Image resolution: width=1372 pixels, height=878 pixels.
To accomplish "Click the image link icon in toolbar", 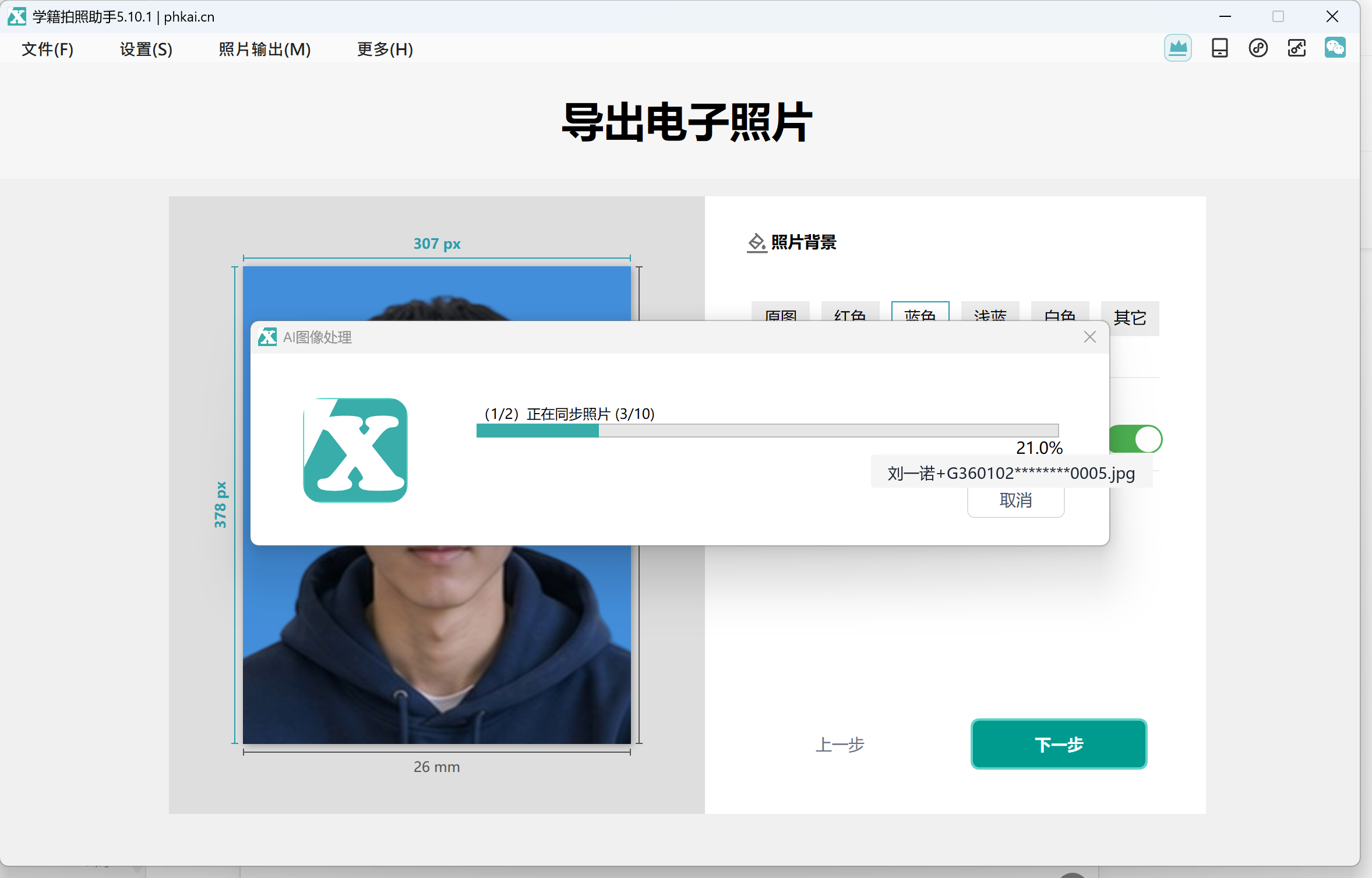I will [1296, 48].
